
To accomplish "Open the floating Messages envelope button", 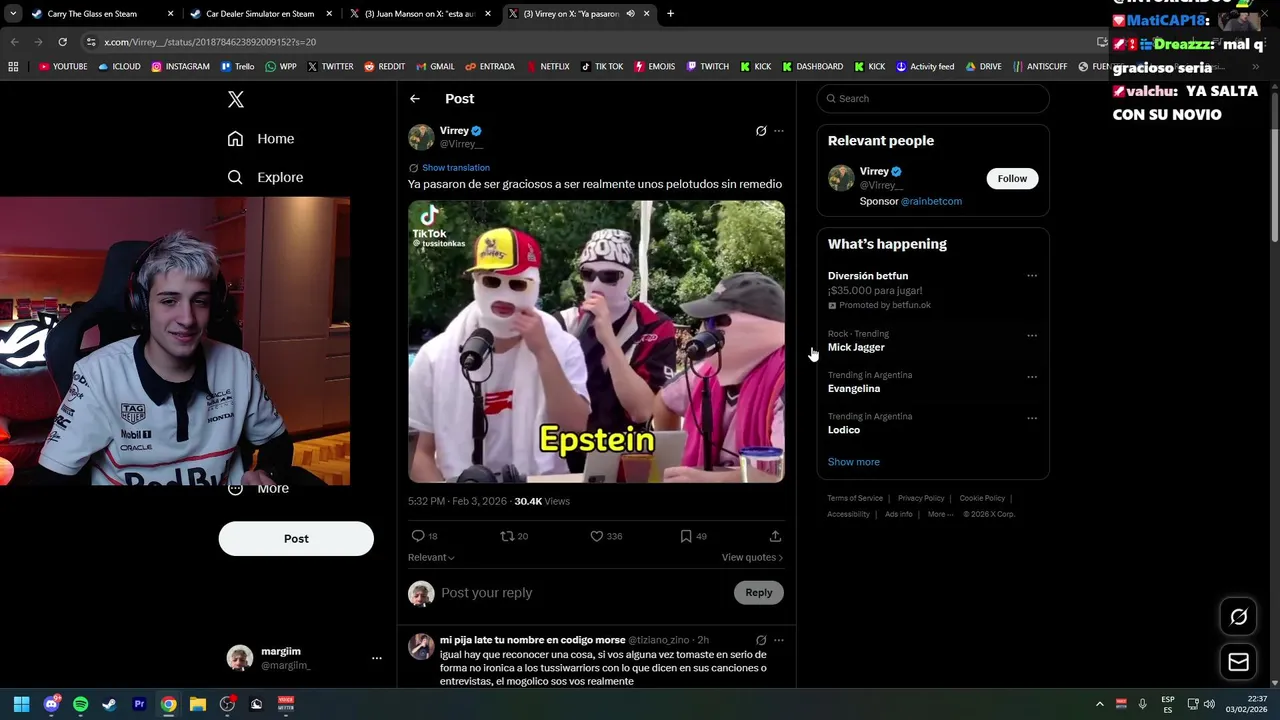I will [x=1238, y=662].
